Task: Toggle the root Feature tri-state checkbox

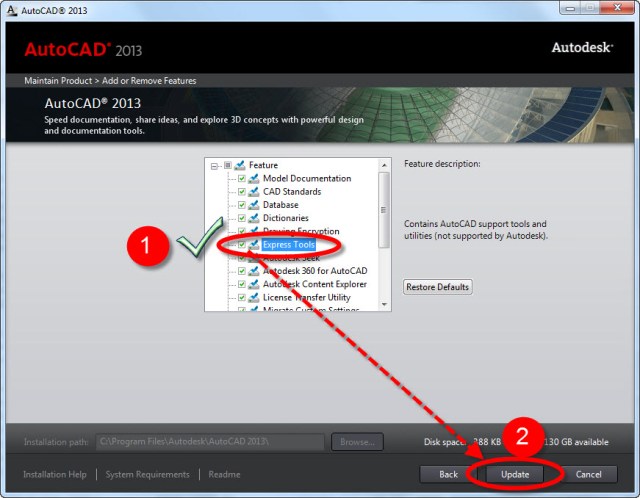Action: click(228, 165)
